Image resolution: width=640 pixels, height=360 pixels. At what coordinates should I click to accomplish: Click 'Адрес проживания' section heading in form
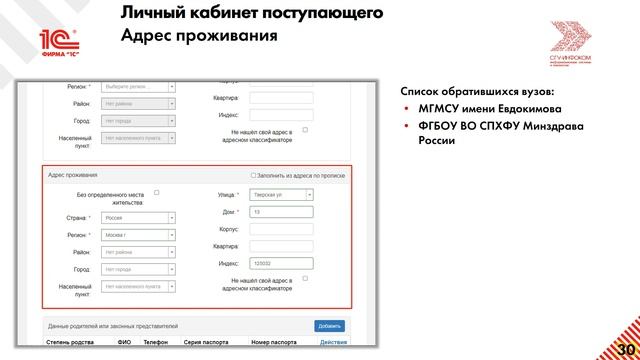(x=73, y=175)
